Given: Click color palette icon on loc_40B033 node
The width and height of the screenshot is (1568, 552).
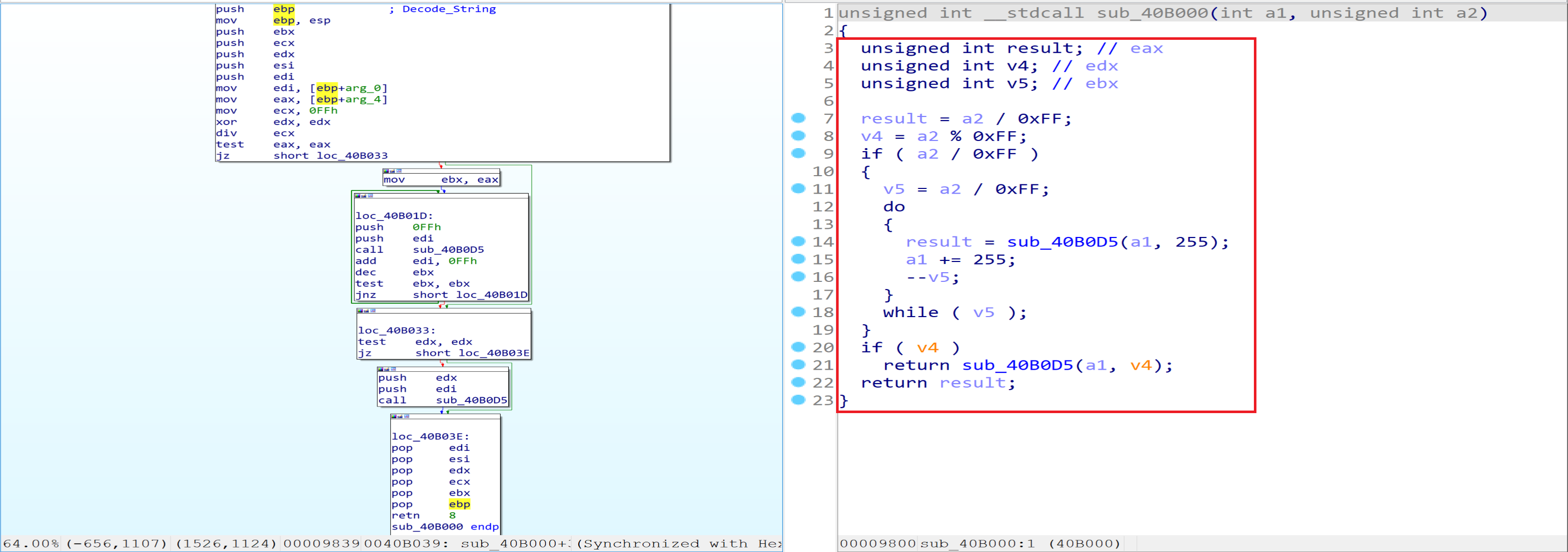Looking at the screenshot, I should tap(361, 310).
